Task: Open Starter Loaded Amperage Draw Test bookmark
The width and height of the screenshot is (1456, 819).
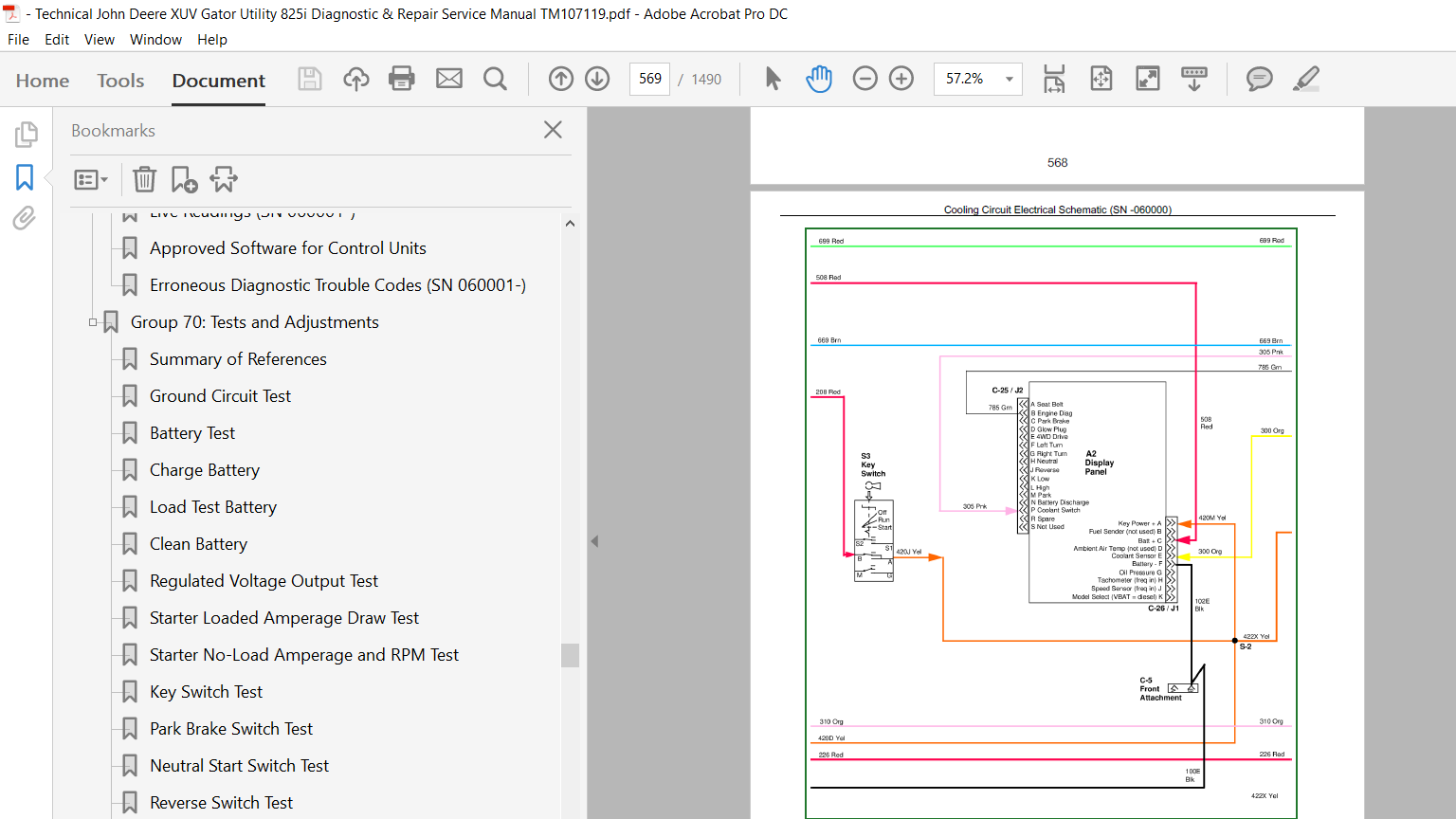Action: click(x=284, y=618)
